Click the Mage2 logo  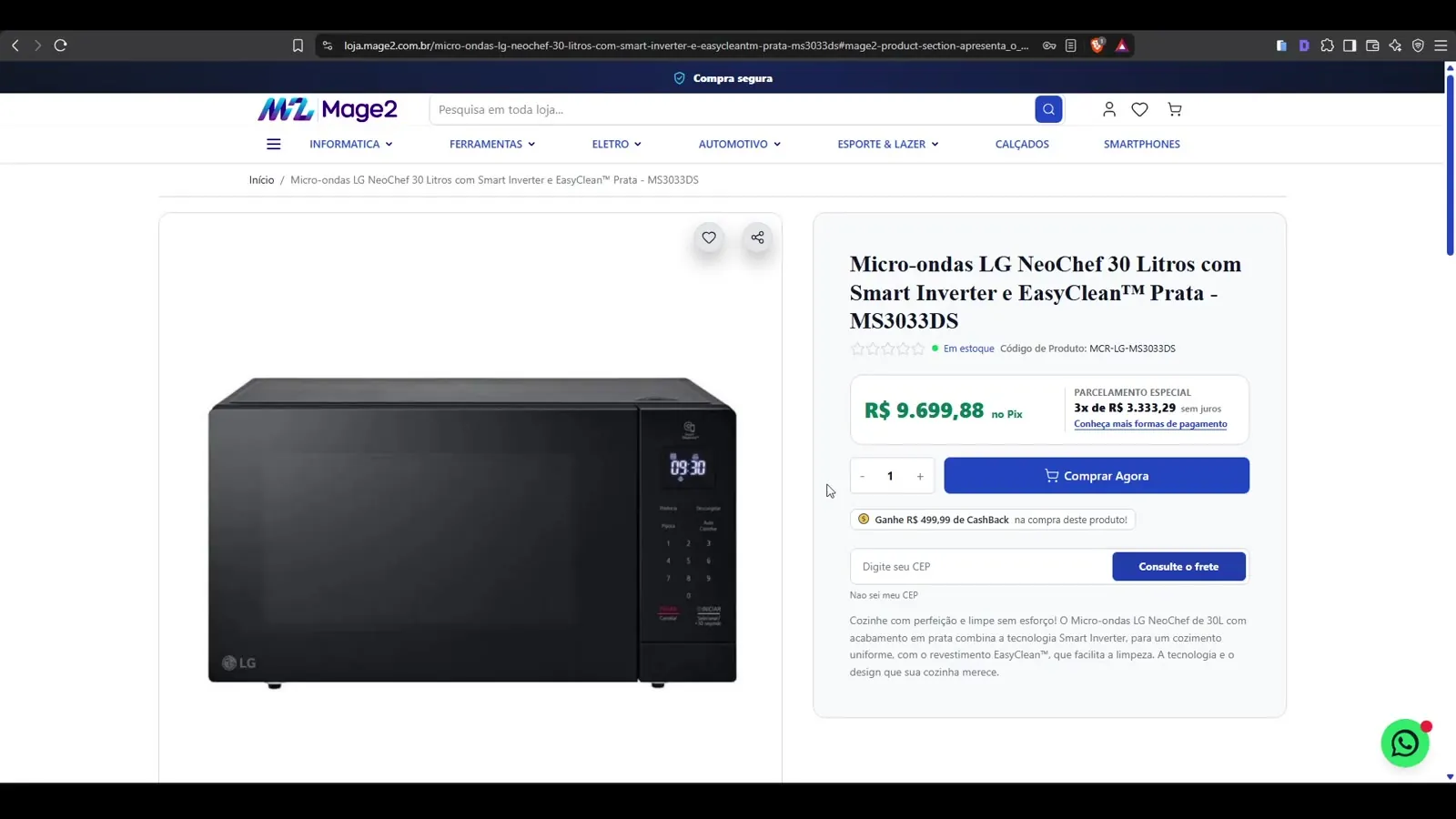(x=328, y=109)
